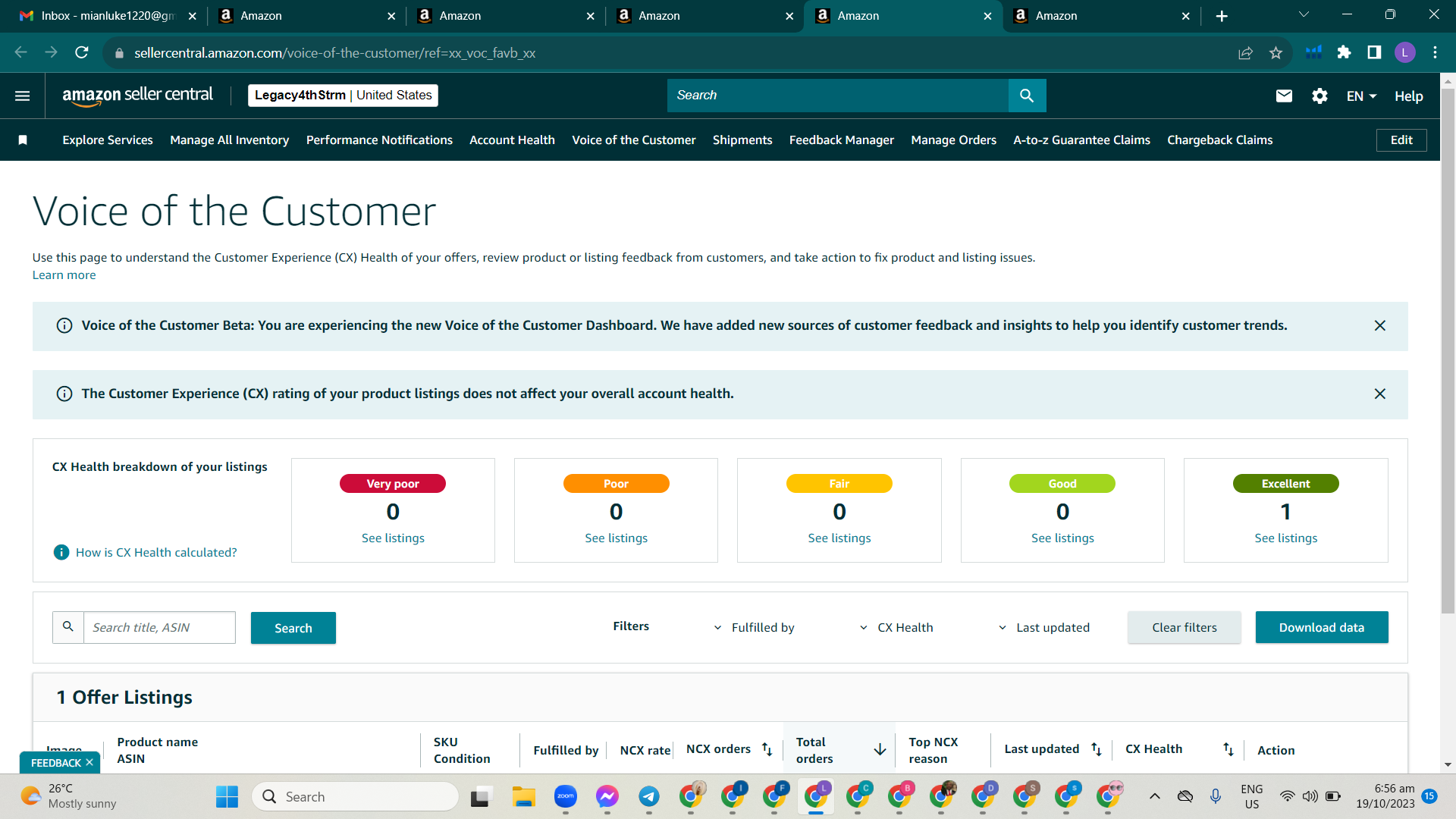1456x819 pixels.
Task: Open the messages envelope icon
Action: point(1284,96)
